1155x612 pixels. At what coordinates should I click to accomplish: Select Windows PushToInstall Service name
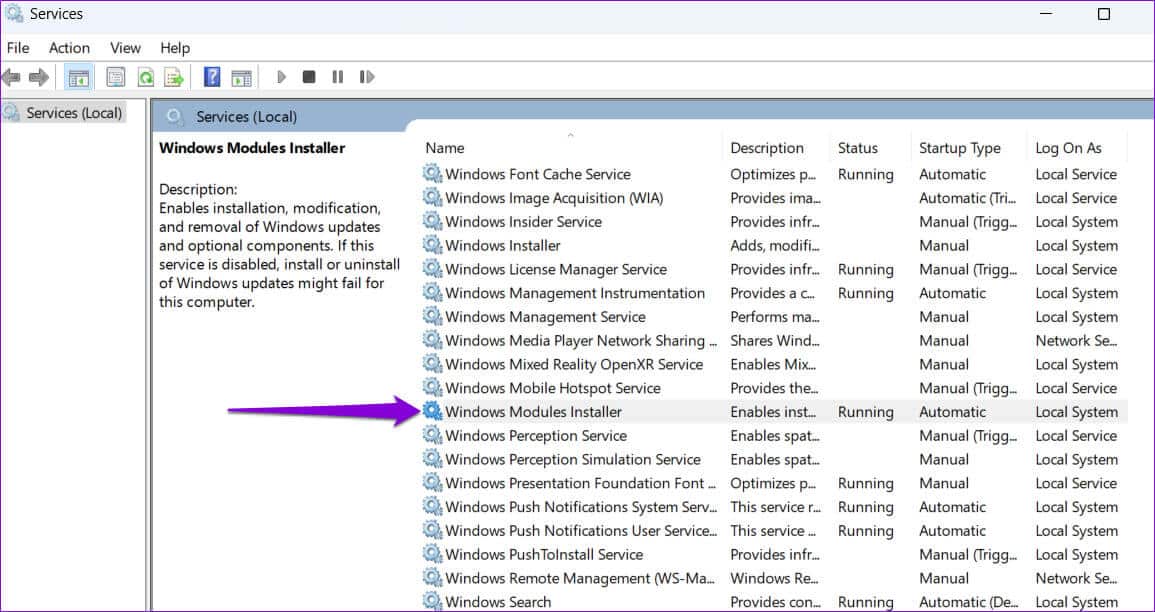click(x=544, y=555)
